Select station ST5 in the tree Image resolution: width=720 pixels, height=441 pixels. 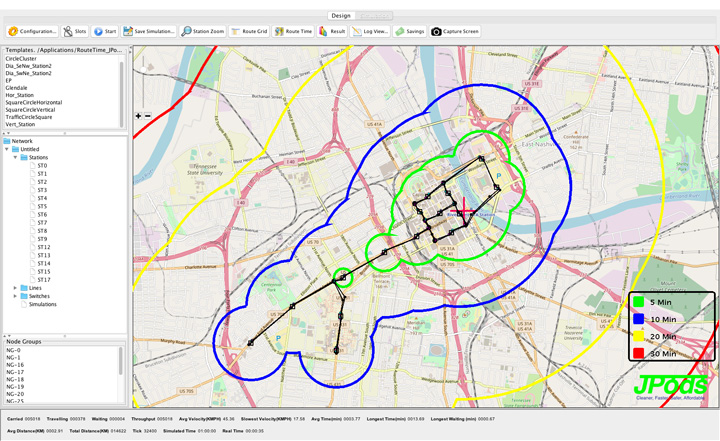pos(42,207)
